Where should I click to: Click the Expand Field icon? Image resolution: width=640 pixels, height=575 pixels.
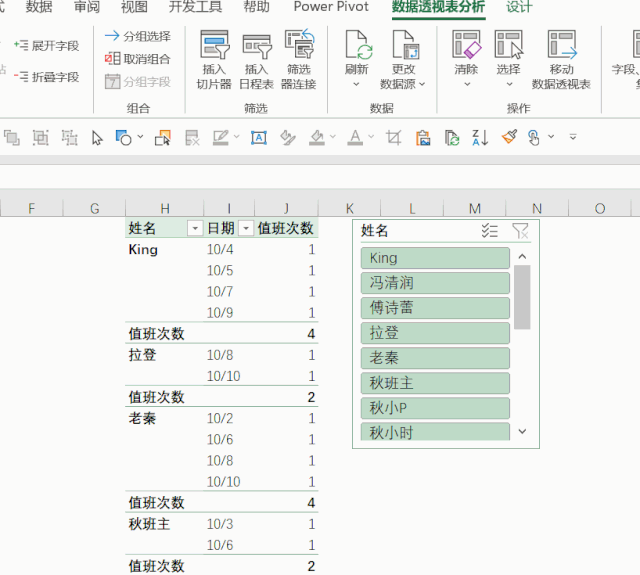(21, 45)
